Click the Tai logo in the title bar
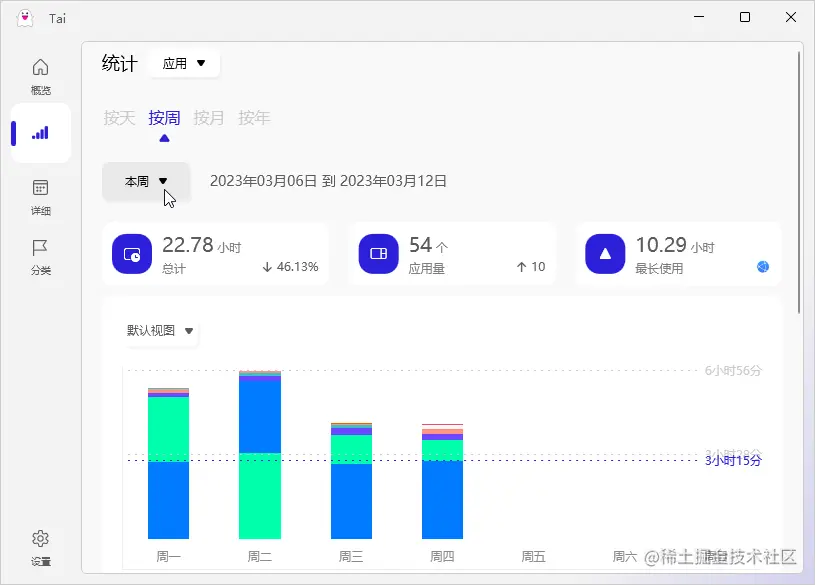This screenshot has width=815, height=585. tap(23, 17)
